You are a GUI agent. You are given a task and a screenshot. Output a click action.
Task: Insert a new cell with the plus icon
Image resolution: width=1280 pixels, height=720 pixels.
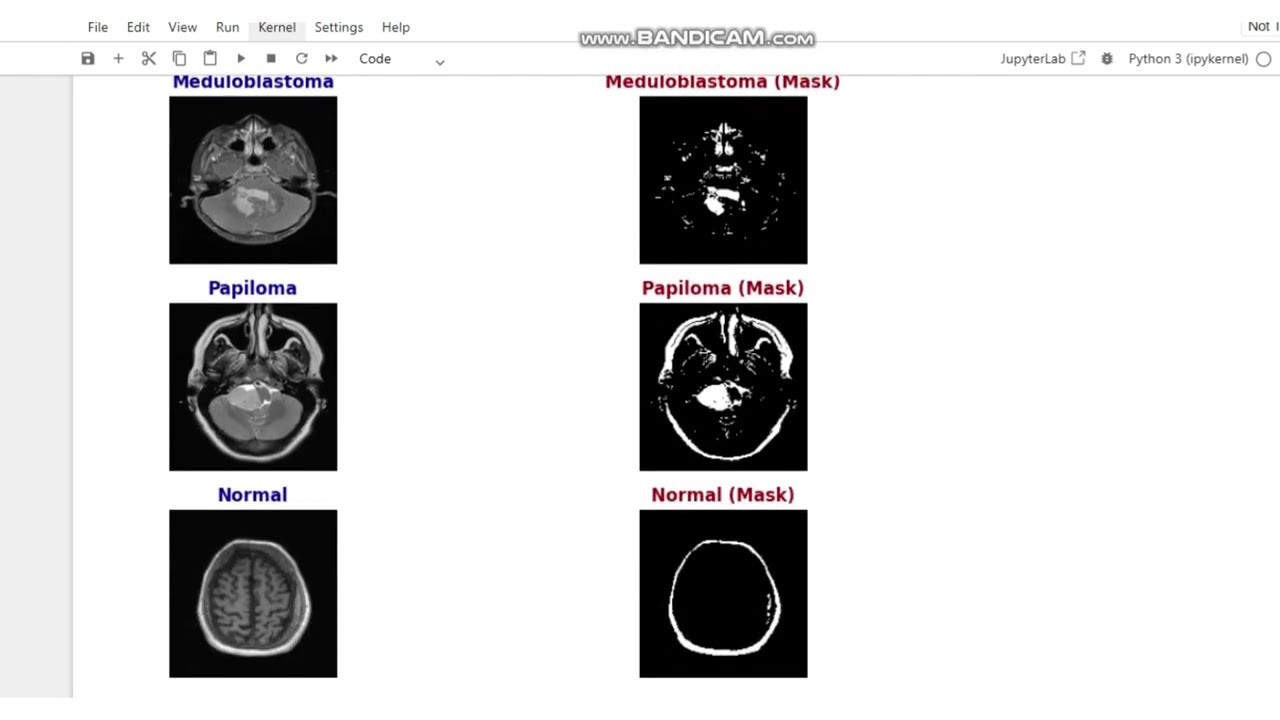(x=118, y=59)
